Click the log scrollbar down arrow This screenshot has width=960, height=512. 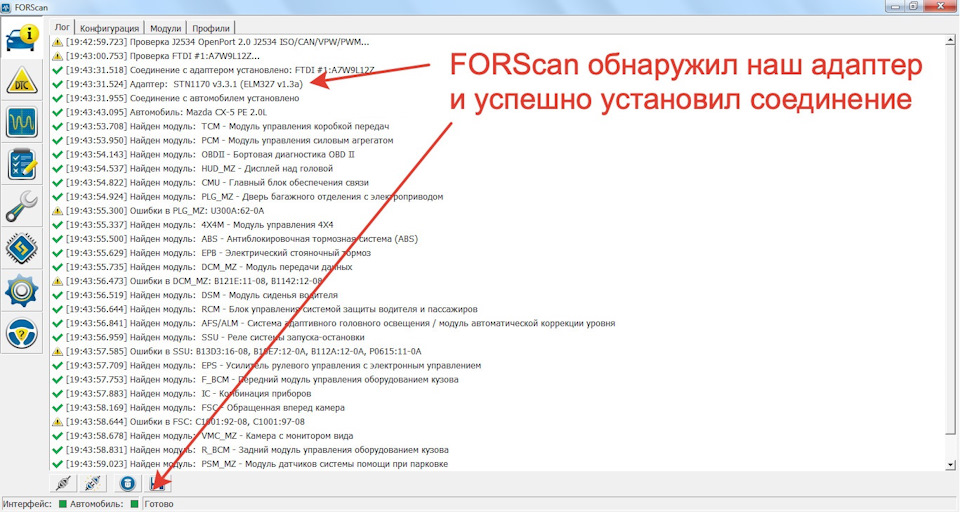951,465
